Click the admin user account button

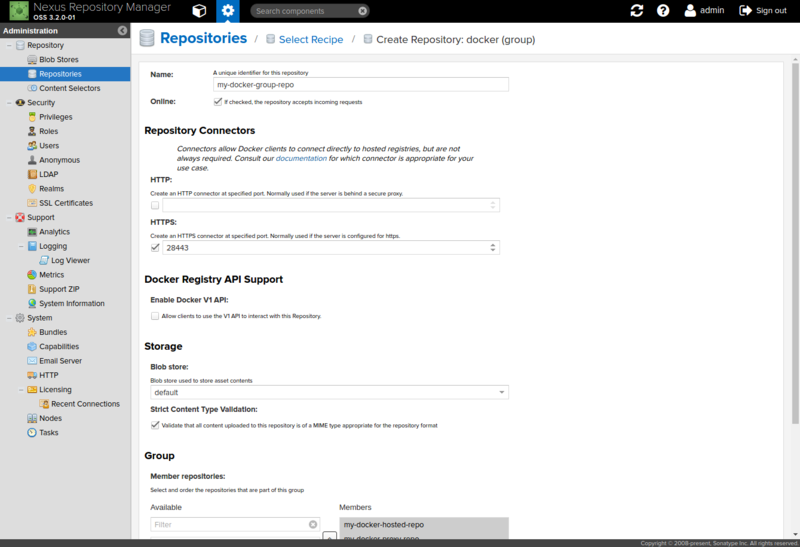[704, 11]
